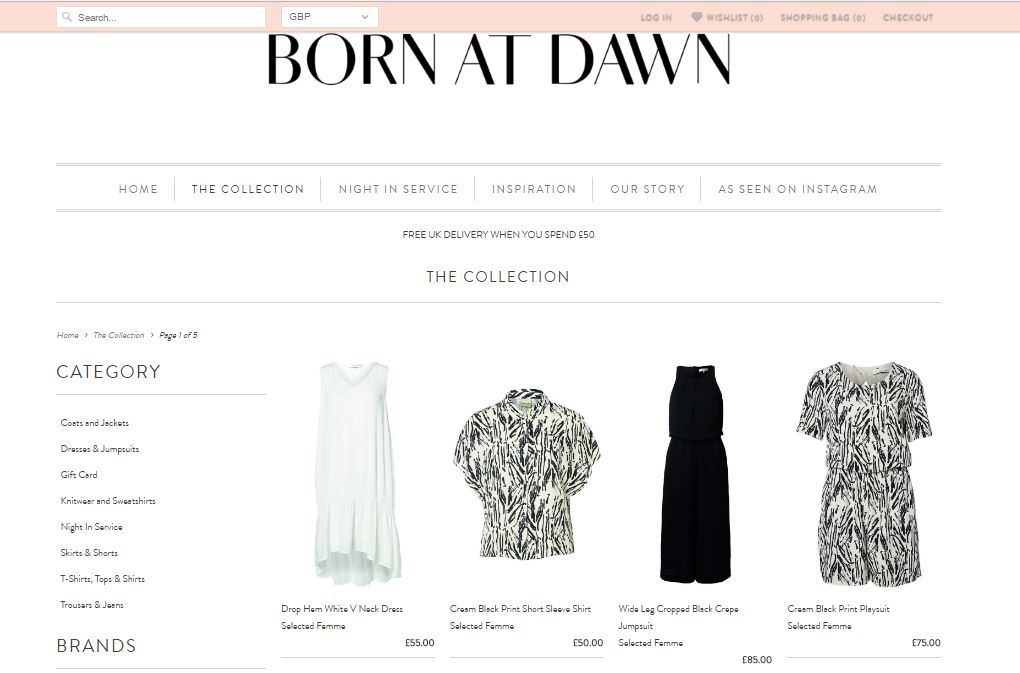This screenshot has width=1020, height=673.
Task: Open Night In Service menu item
Action: [x=398, y=189]
